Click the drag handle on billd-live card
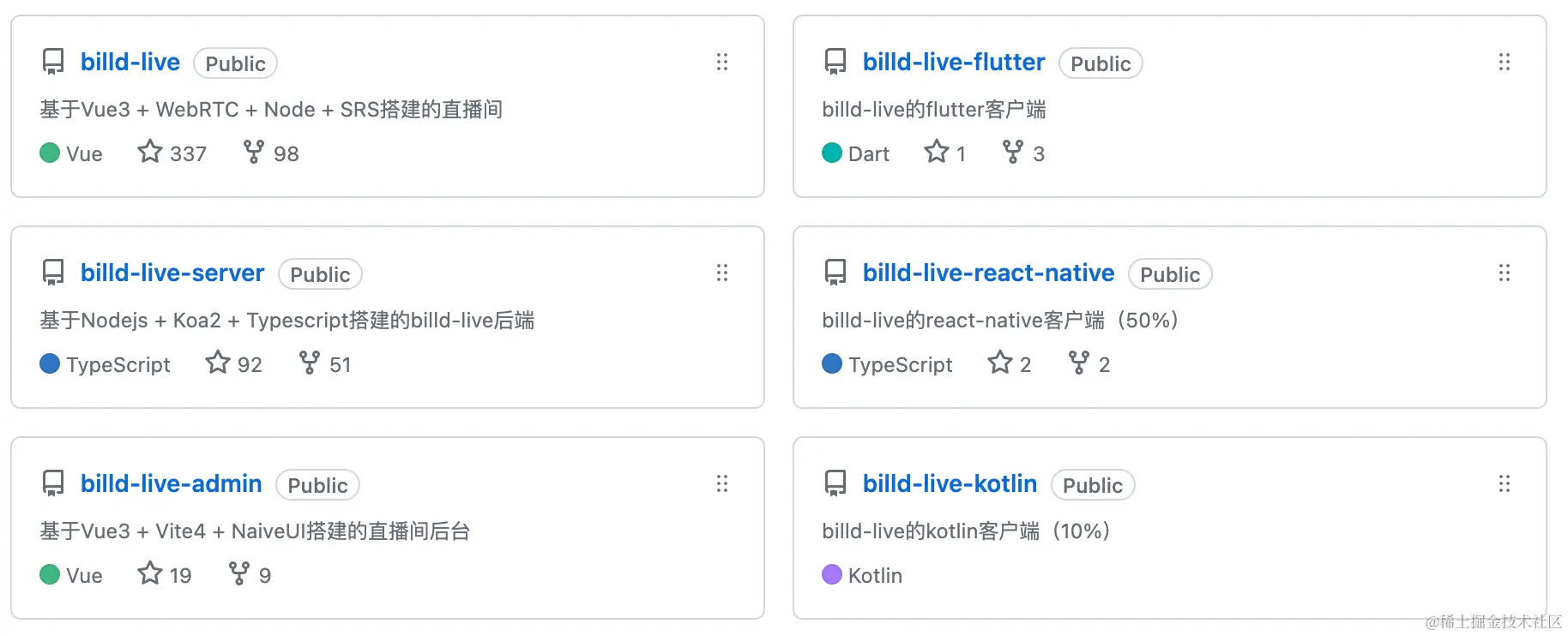1568x636 pixels. pyautogui.click(x=722, y=62)
